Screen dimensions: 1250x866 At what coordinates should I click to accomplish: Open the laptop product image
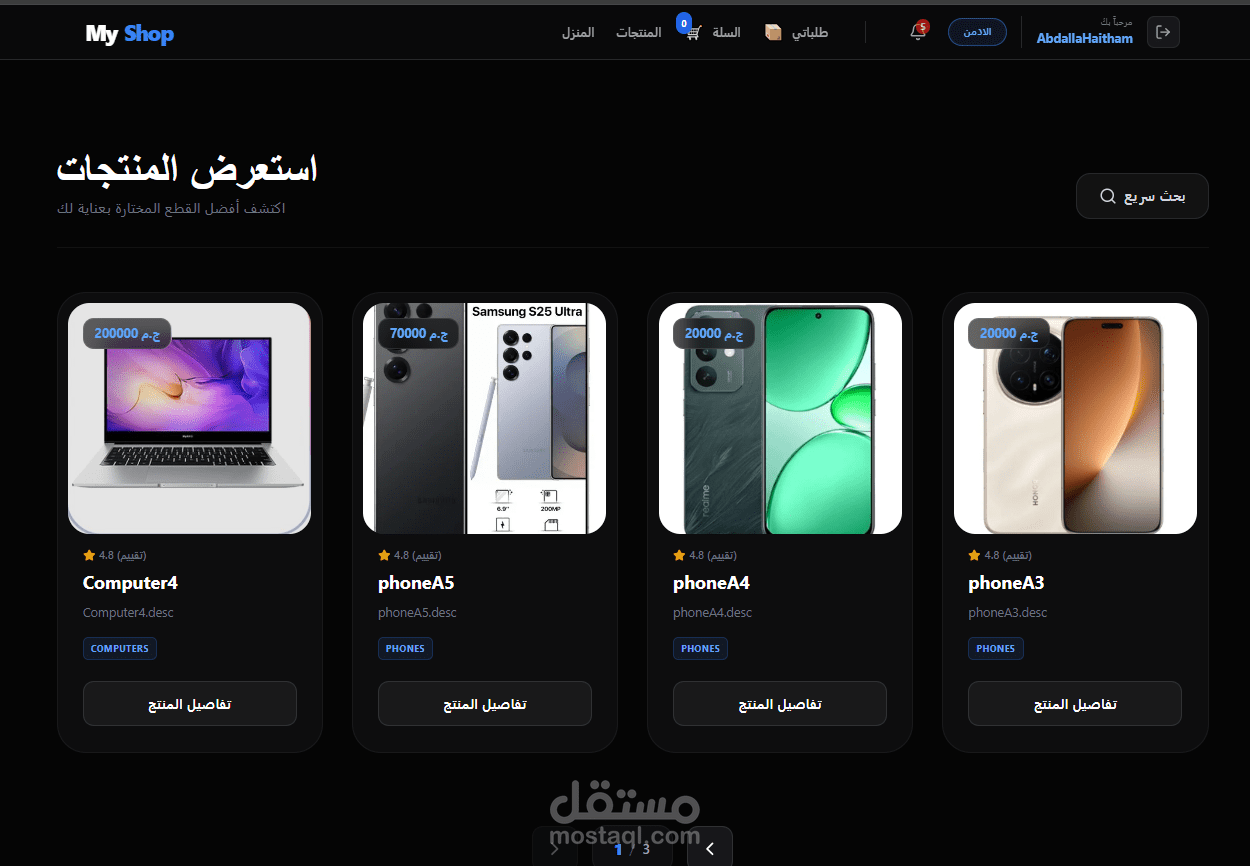(190, 419)
